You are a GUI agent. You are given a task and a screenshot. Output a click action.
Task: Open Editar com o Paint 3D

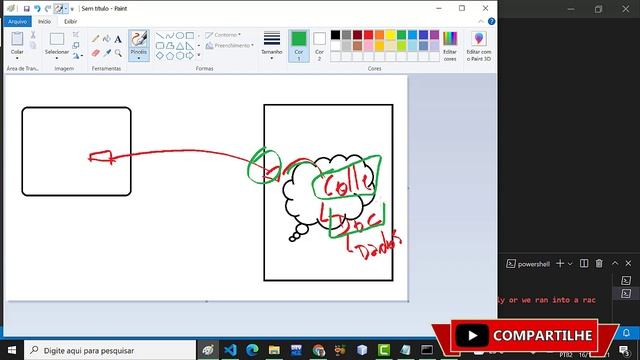(479, 47)
